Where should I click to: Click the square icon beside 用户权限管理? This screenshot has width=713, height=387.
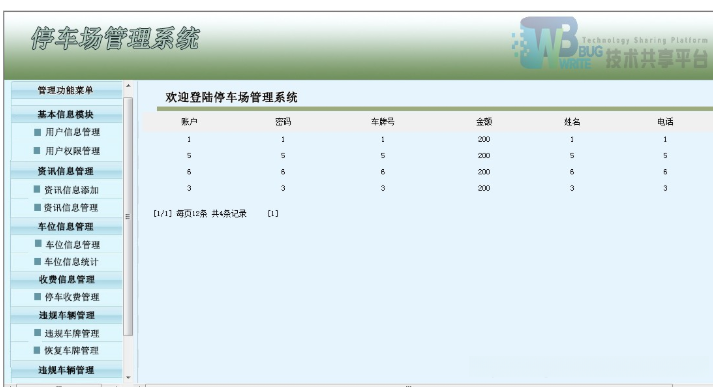point(37,151)
